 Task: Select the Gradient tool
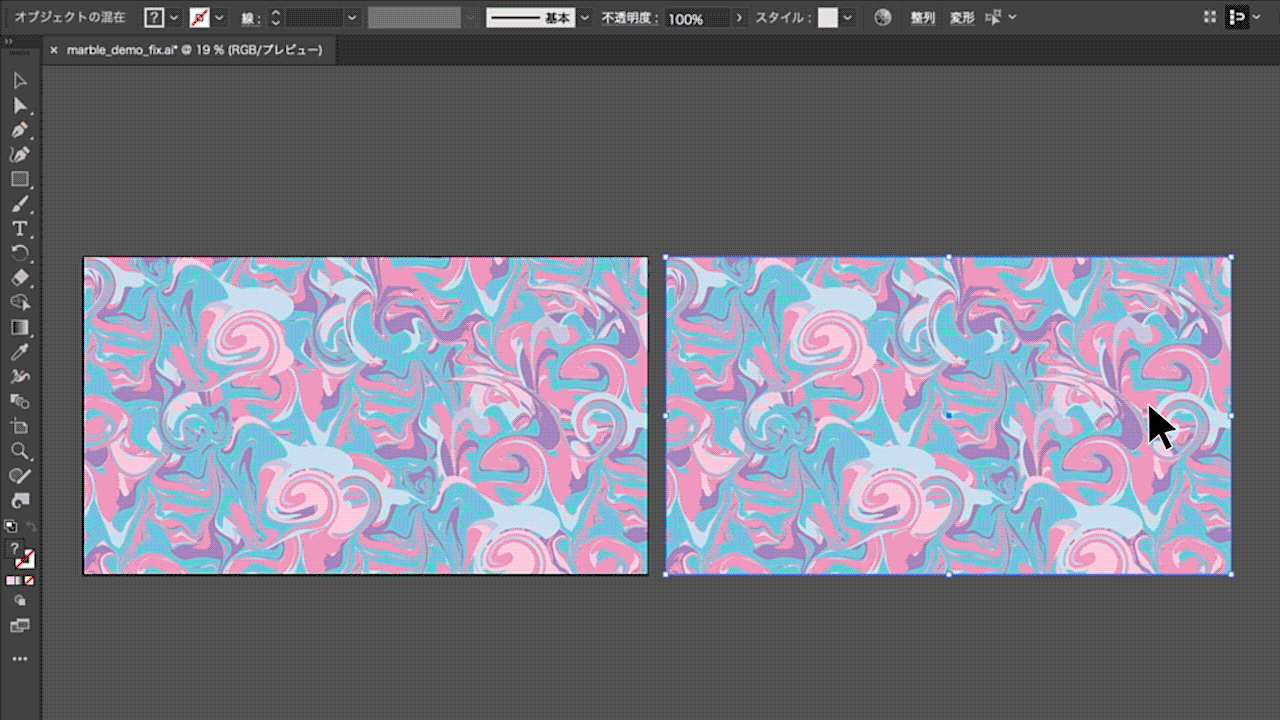click(x=19, y=327)
